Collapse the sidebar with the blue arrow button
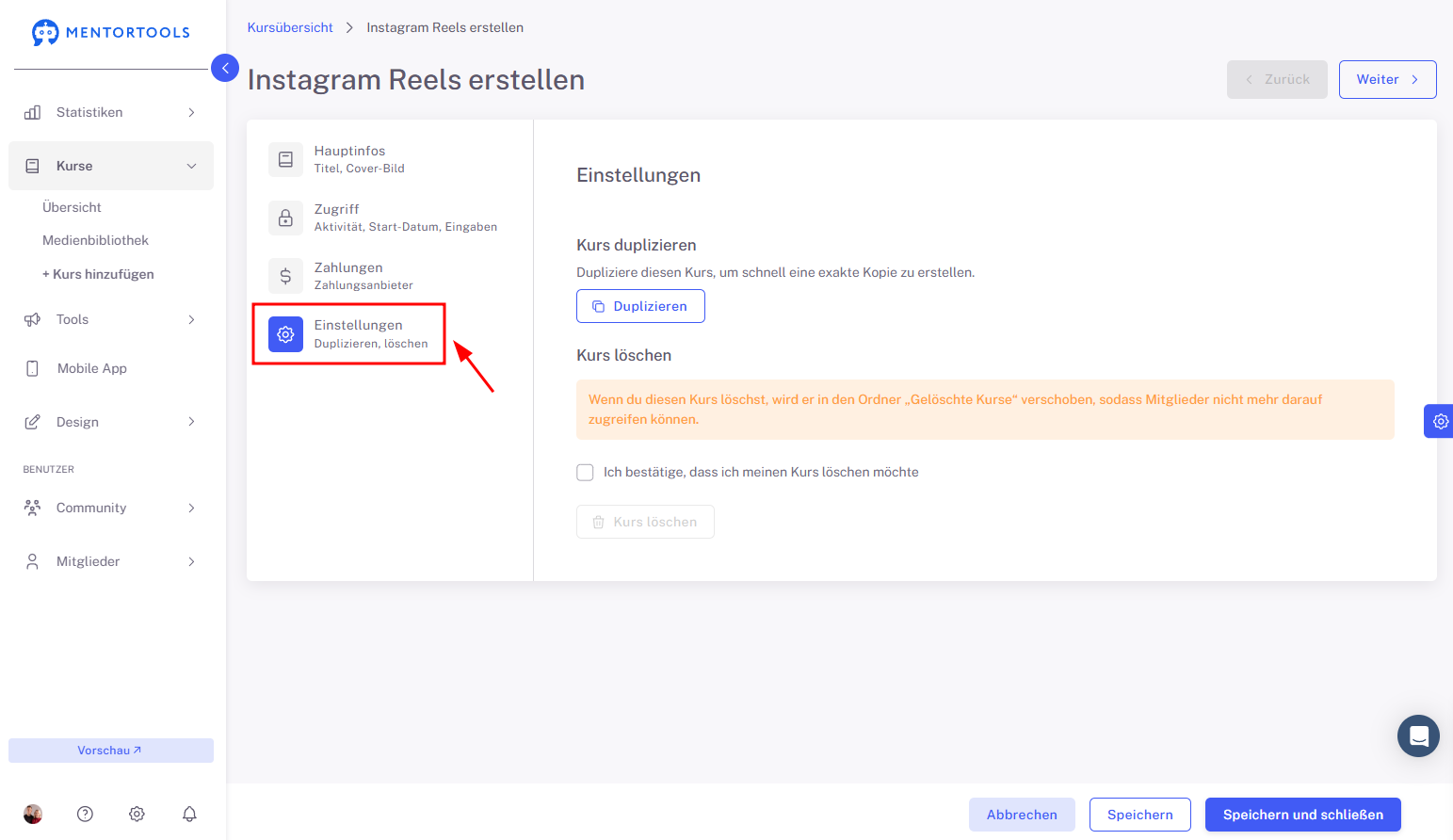Image resolution: width=1453 pixels, height=840 pixels. tap(225, 68)
